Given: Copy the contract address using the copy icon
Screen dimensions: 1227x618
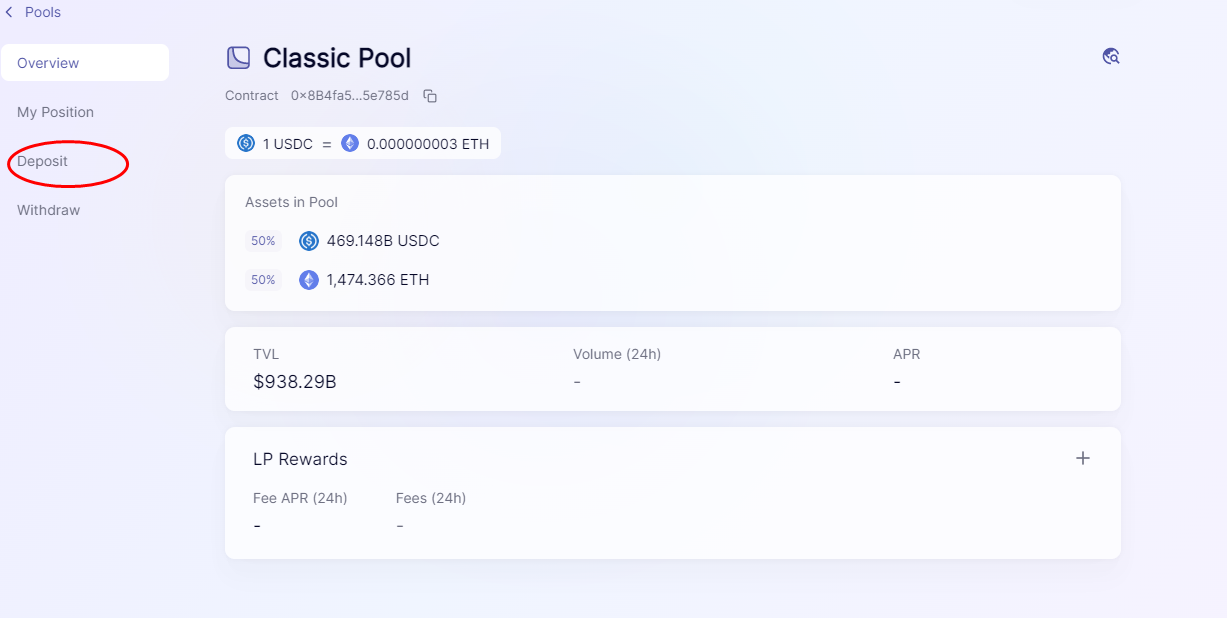Looking at the screenshot, I should (x=430, y=96).
